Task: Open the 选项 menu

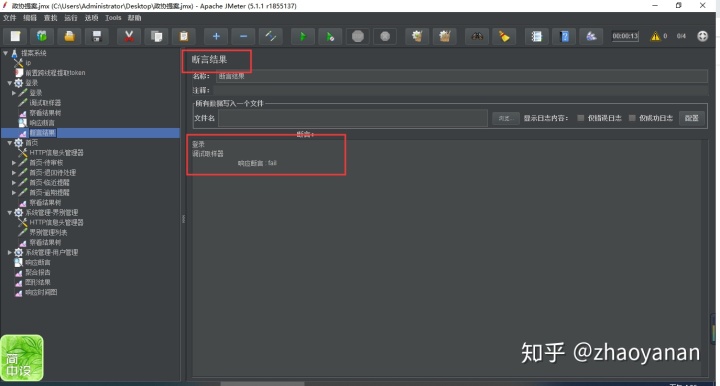Action: click(x=91, y=18)
